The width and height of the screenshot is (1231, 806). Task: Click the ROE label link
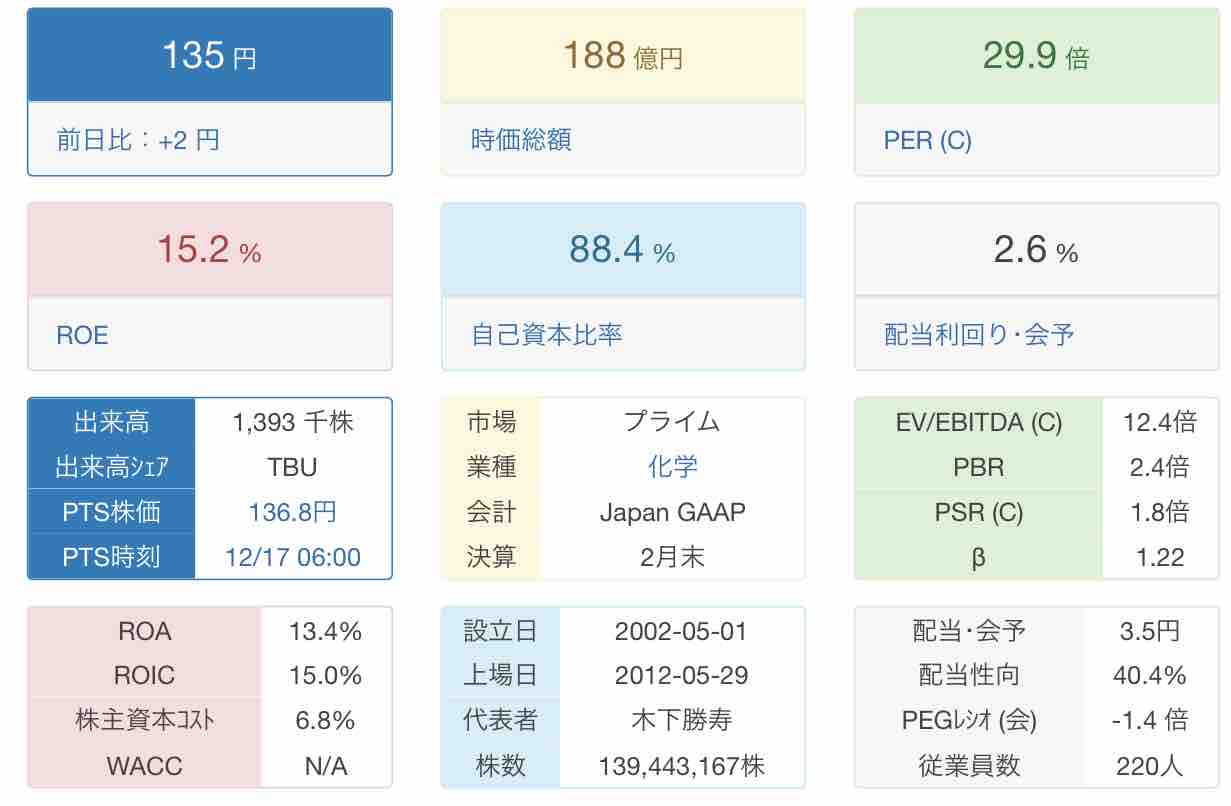tap(82, 335)
